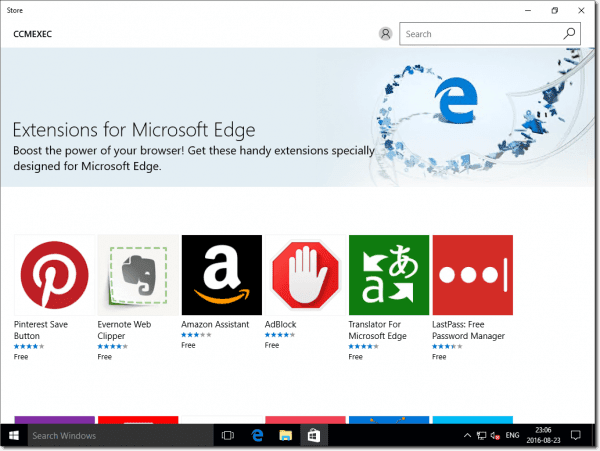Click the light-blue app tile in the second row
600x451 pixels.
click(x=473, y=420)
